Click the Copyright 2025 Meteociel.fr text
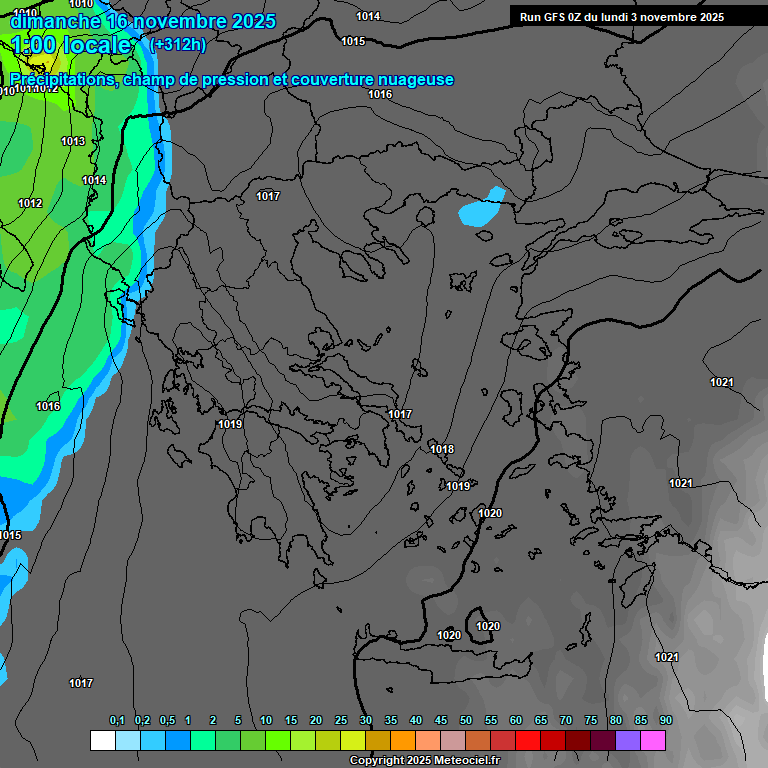Image resolution: width=768 pixels, height=768 pixels. (x=424, y=760)
